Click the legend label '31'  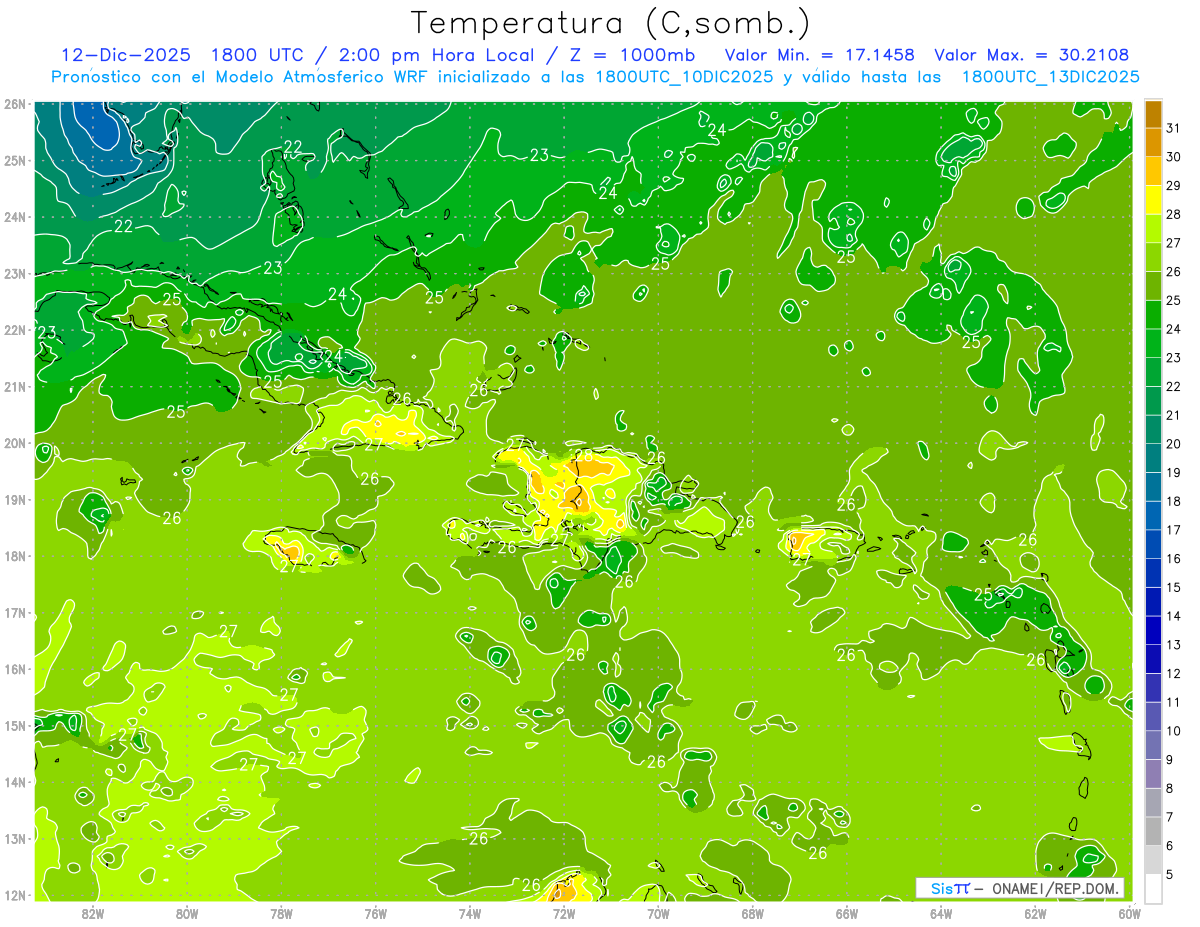(1174, 128)
